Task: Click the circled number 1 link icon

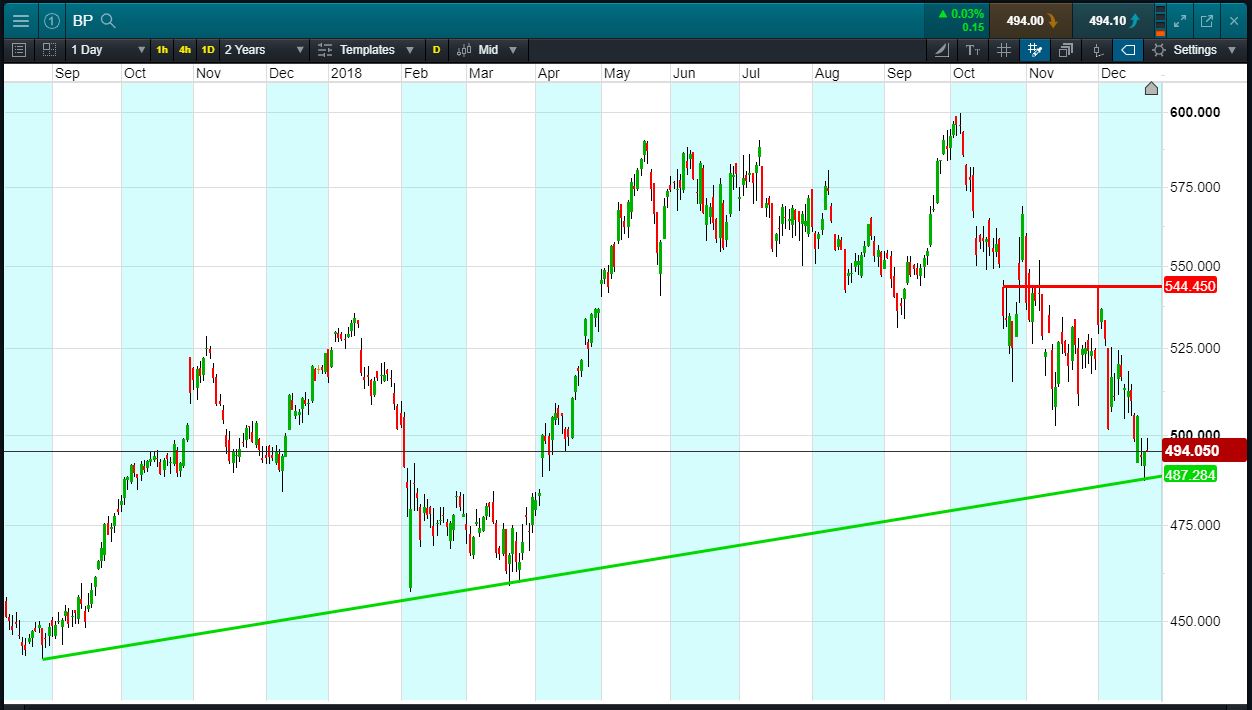Action: click(x=52, y=20)
